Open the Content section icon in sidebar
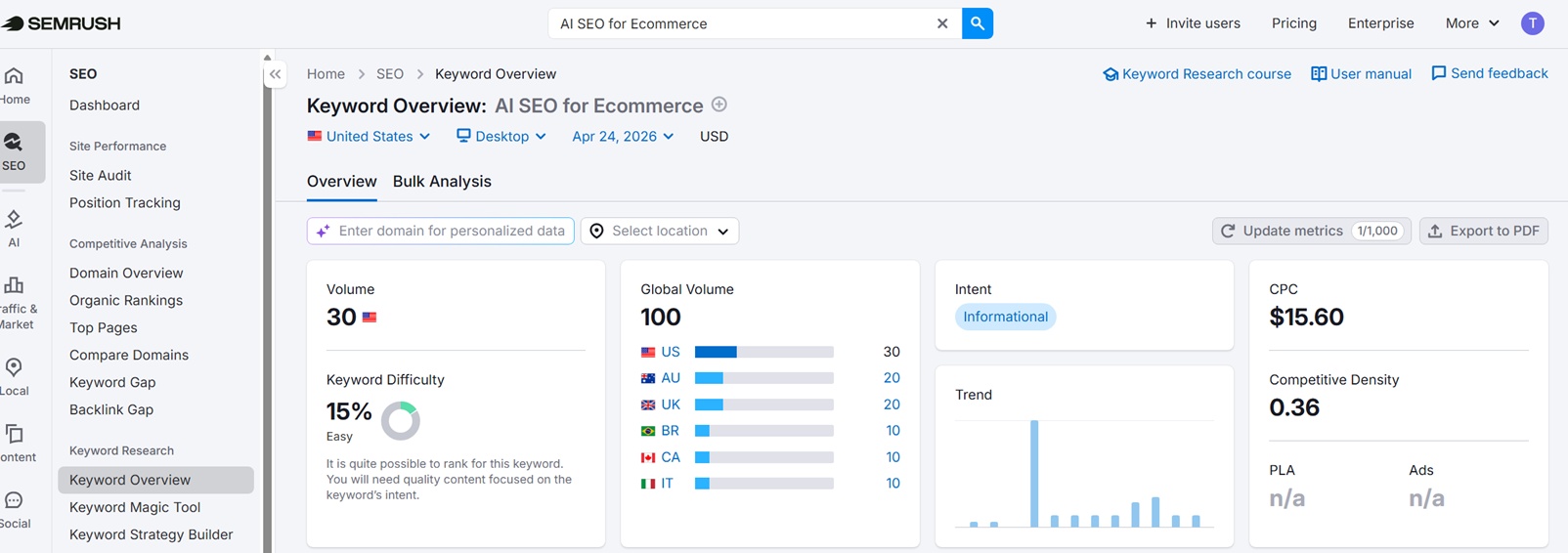This screenshot has width=1568, height=553. pos(14,442)
